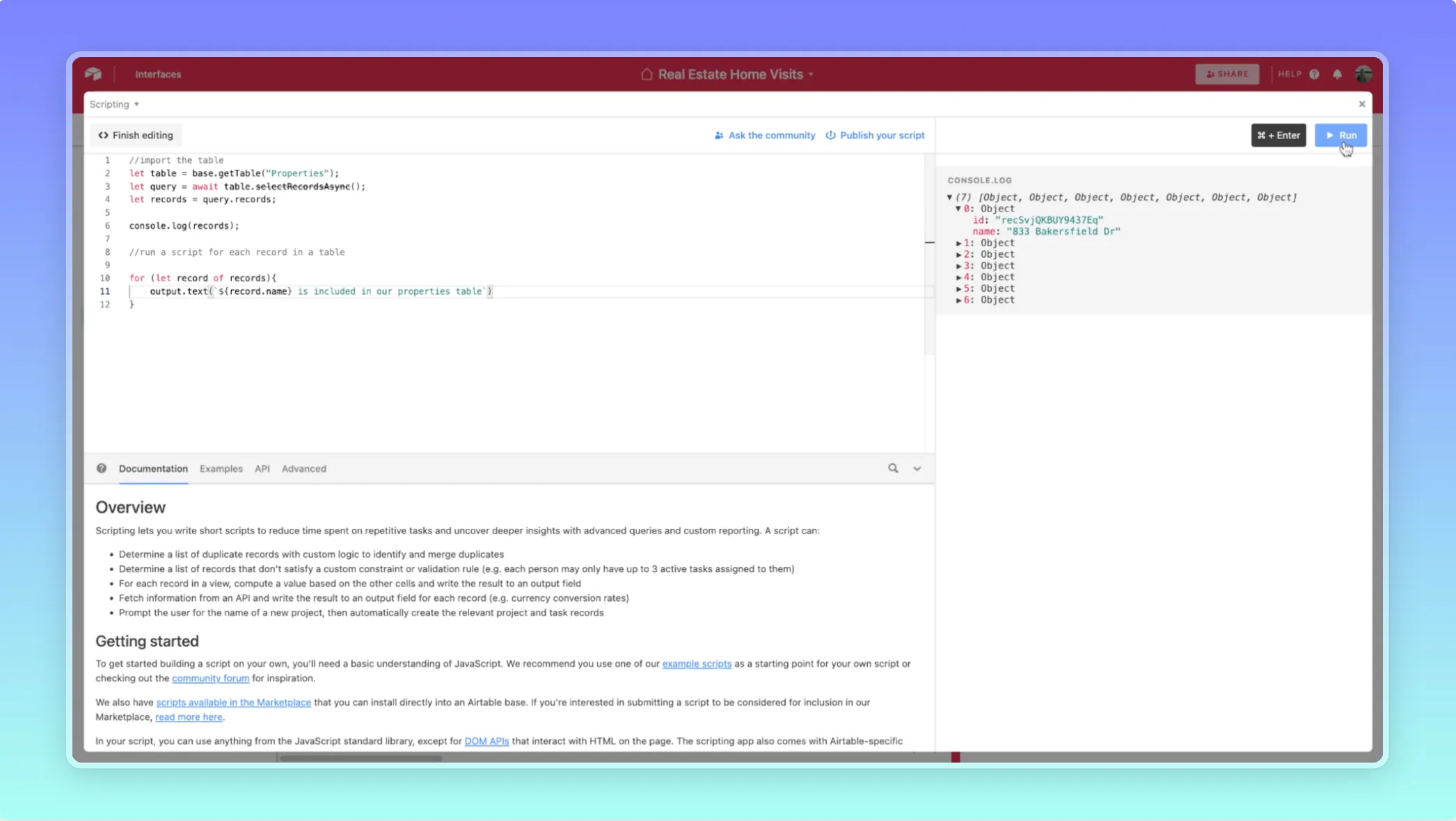The image size is (1456, 821).
Task: Switch to the API tab
Action: (262, 468)
